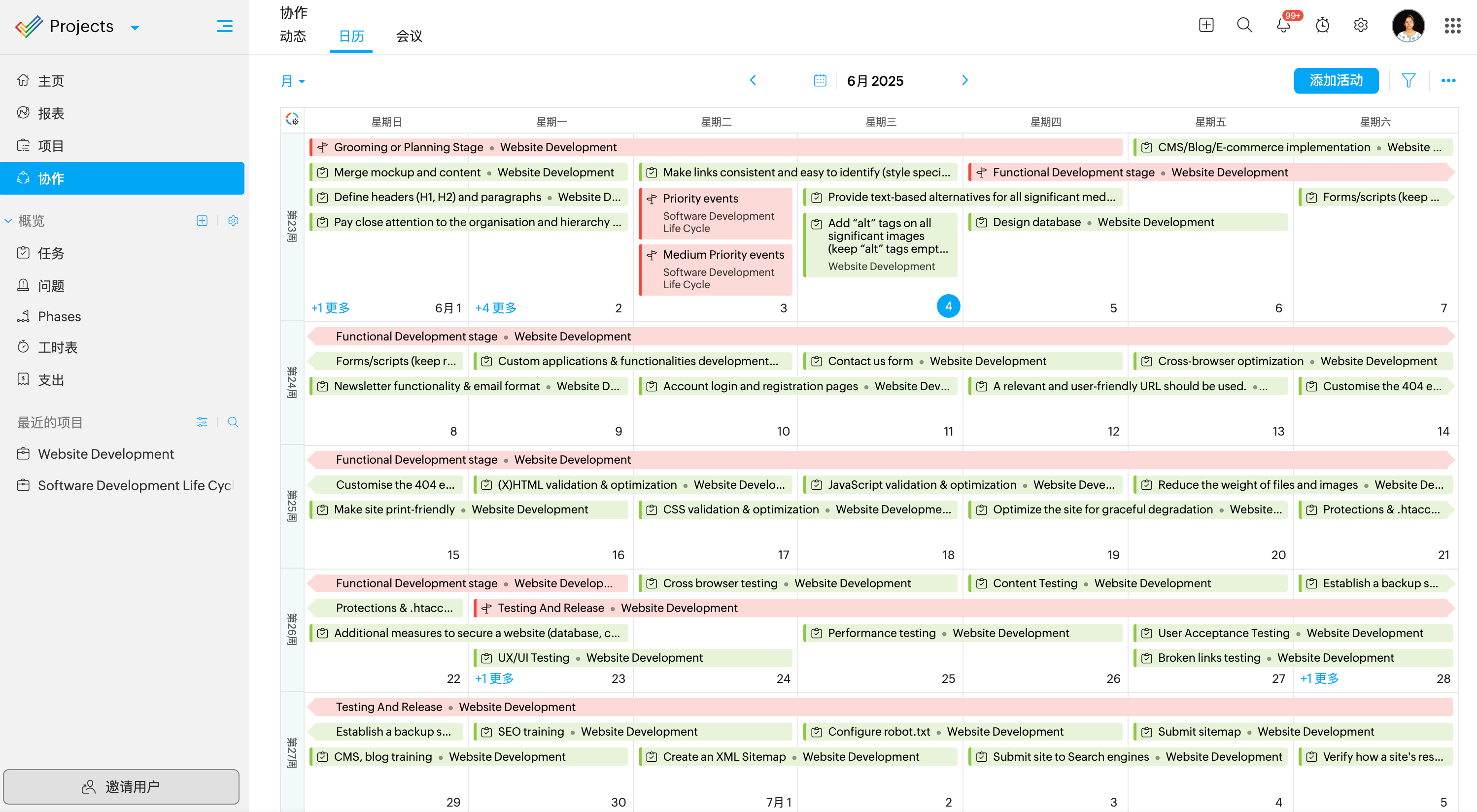Collapse the sidebar with hamburger toggle
1477x812 pixels.
click(224, 27)
